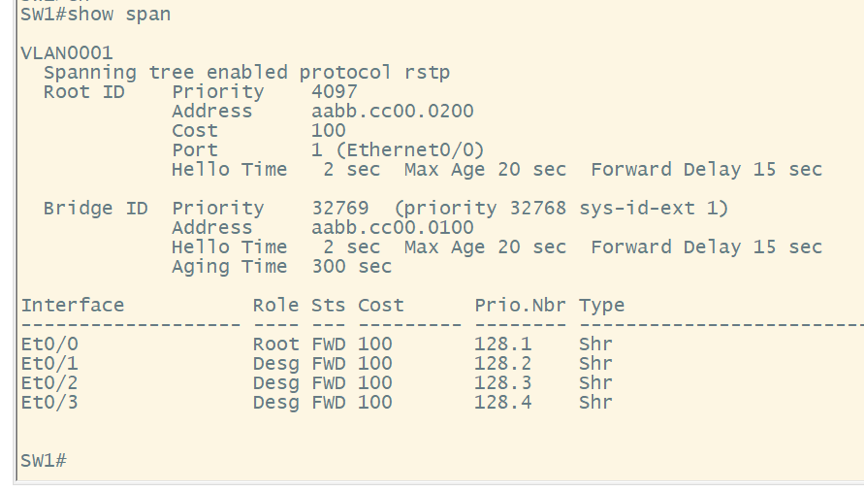This screenshot has width=864, height=491.
Task: Click the Bridge ID priority value 32769
Action: point(340,208)
